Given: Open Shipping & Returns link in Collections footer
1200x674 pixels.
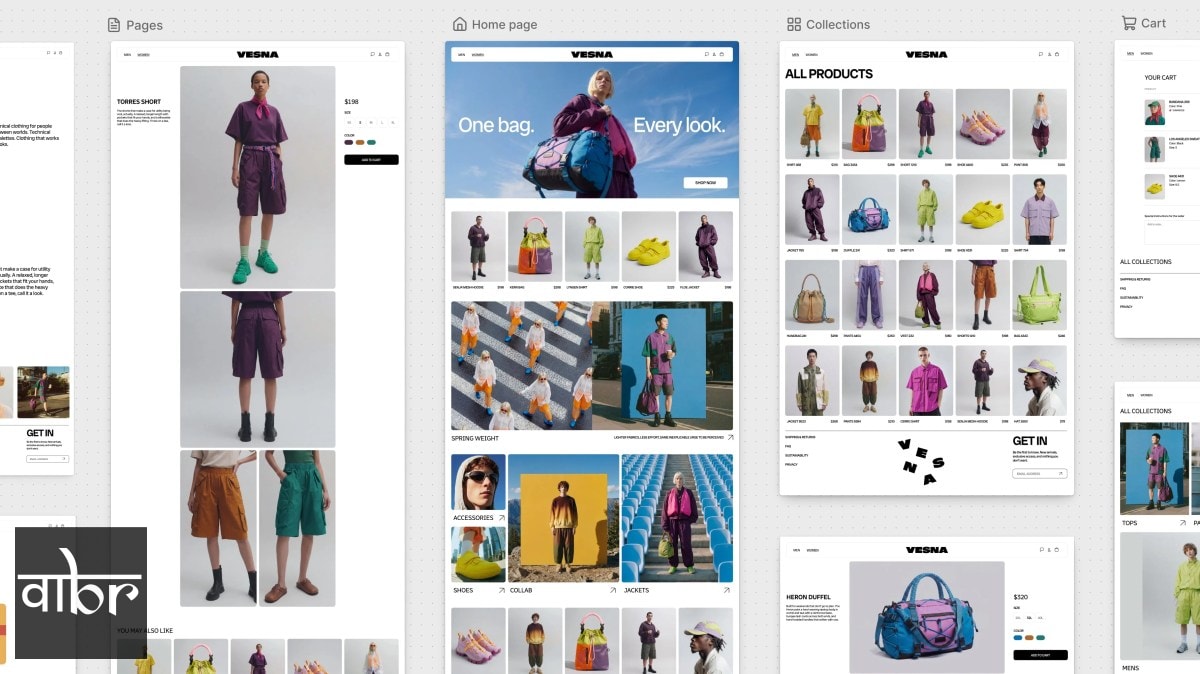Looking at the screenshot, I should click(x=800, y=437).
